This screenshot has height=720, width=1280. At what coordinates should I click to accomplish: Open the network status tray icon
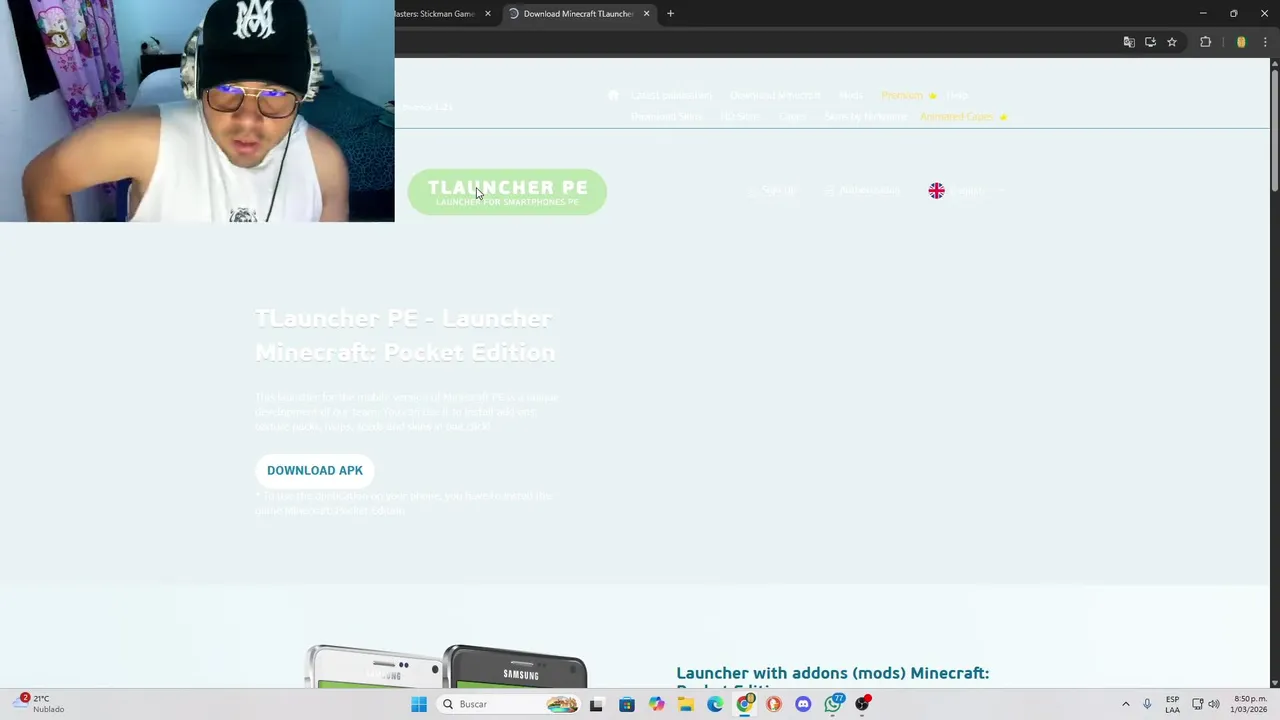coord(1198,704)
